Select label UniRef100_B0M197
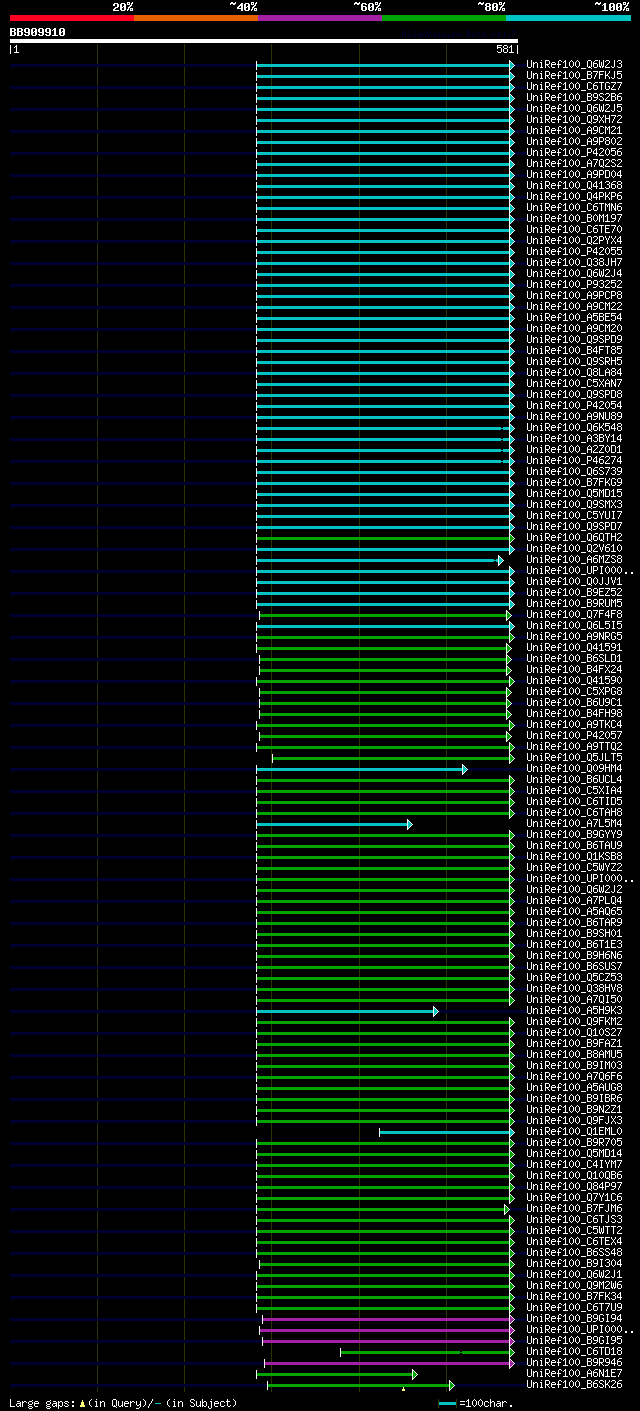This screenshot has height=1411, width=640. click(x=574, y=218)
